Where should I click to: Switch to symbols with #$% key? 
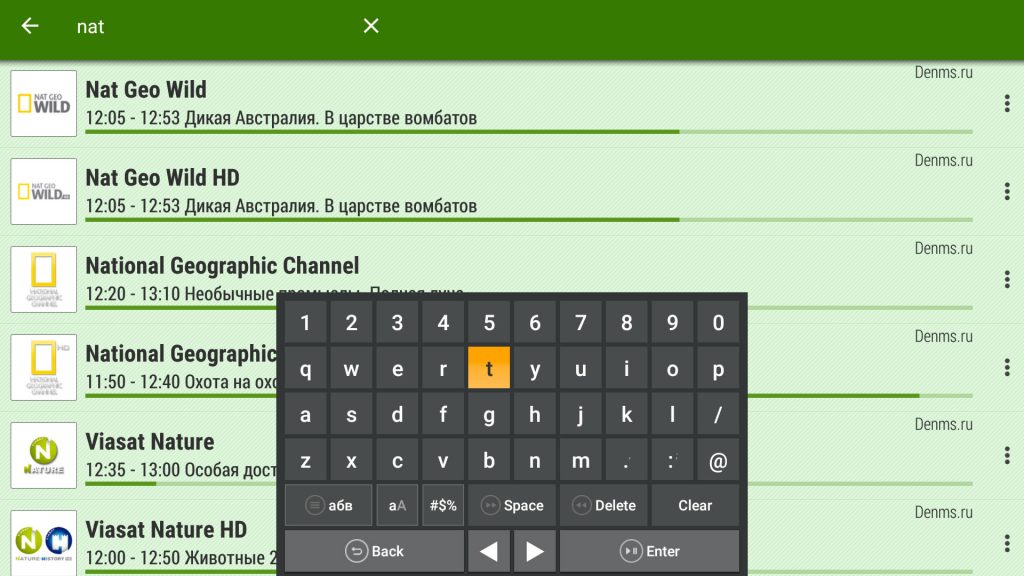coord(443,505)
